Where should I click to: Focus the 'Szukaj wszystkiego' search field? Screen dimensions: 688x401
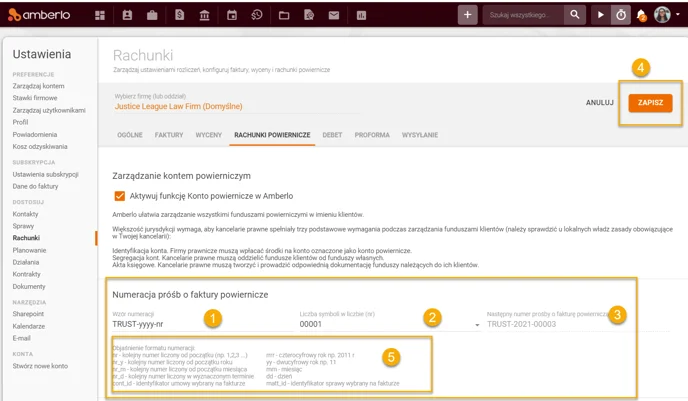[x=523, y=15]
